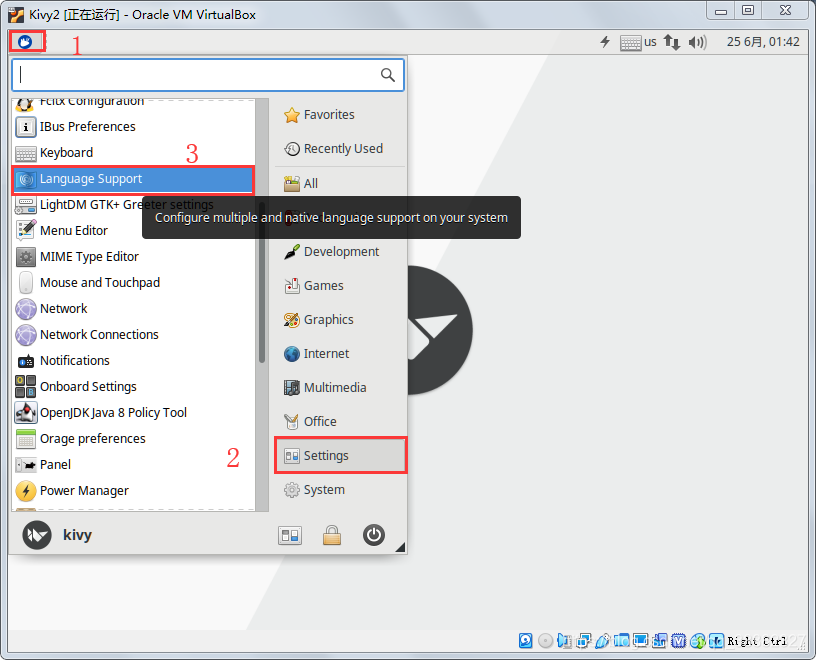Select the Graphics category
Image resolution: width=816 pixels, height=660 pixels.
click(340, 320)
